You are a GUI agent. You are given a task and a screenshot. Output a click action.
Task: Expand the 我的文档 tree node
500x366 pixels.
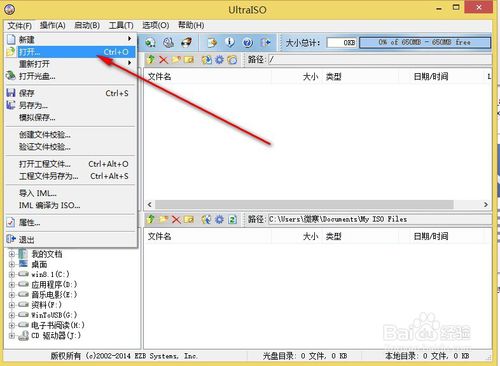12,254
